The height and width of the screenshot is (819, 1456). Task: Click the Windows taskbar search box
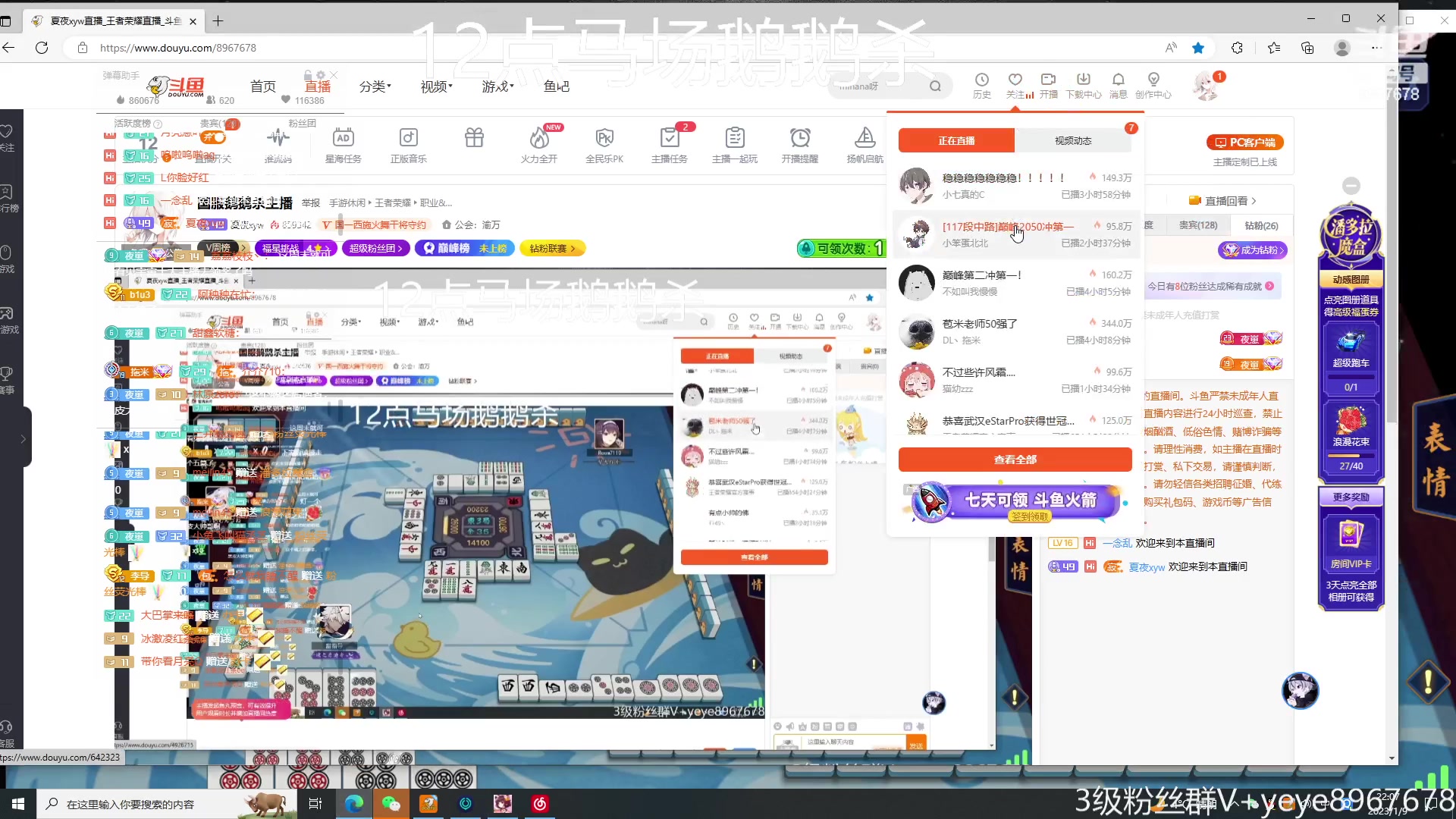tap(167, 804)
